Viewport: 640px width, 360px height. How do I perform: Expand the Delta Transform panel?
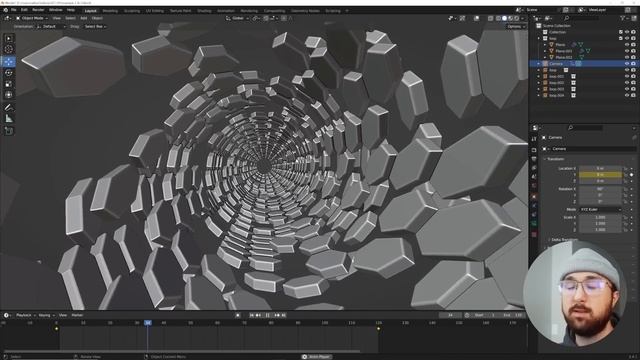coord(563,240)
